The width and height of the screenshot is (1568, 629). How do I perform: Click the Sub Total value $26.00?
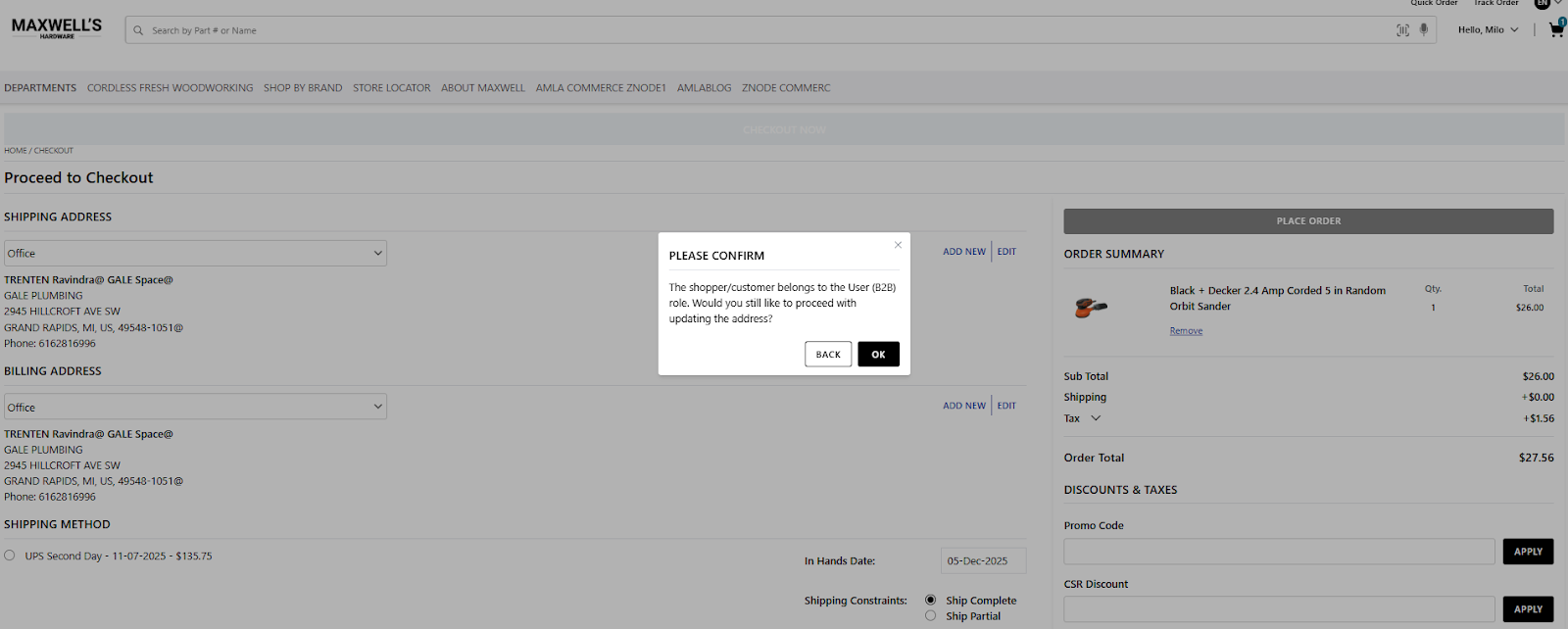[x=1538, y=376]
